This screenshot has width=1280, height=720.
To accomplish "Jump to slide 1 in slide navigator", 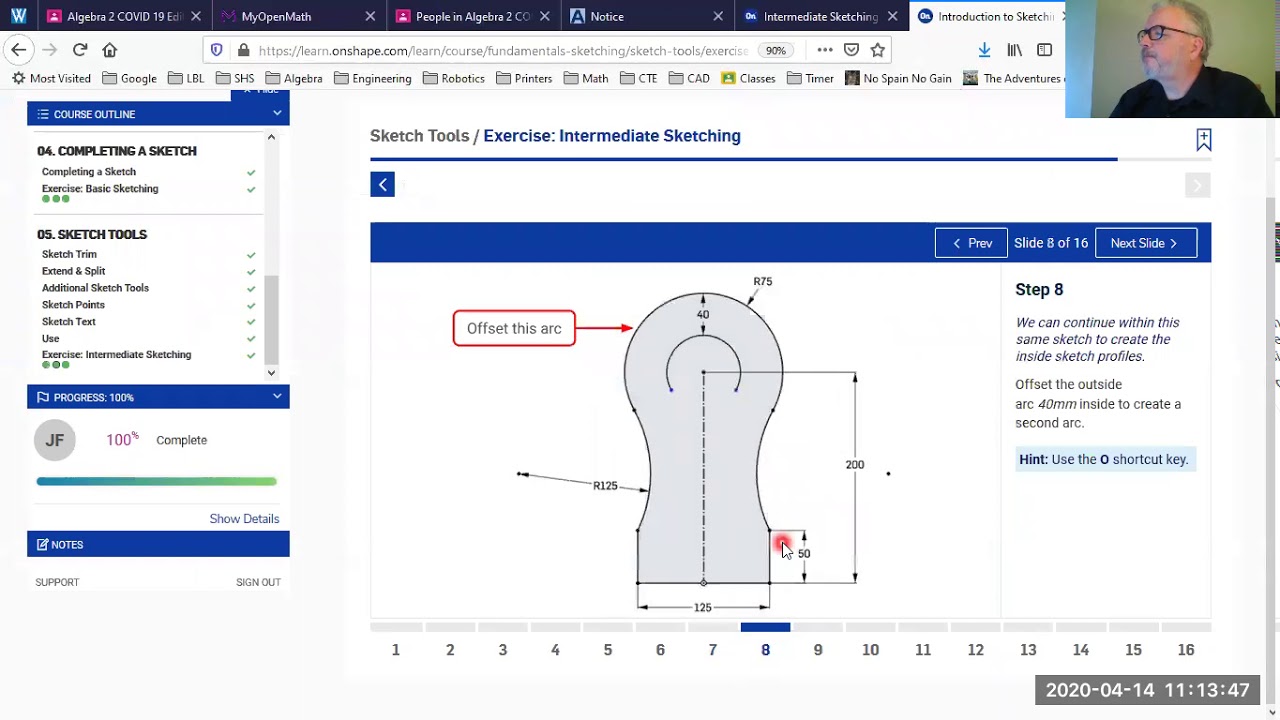I will (396, 649).
